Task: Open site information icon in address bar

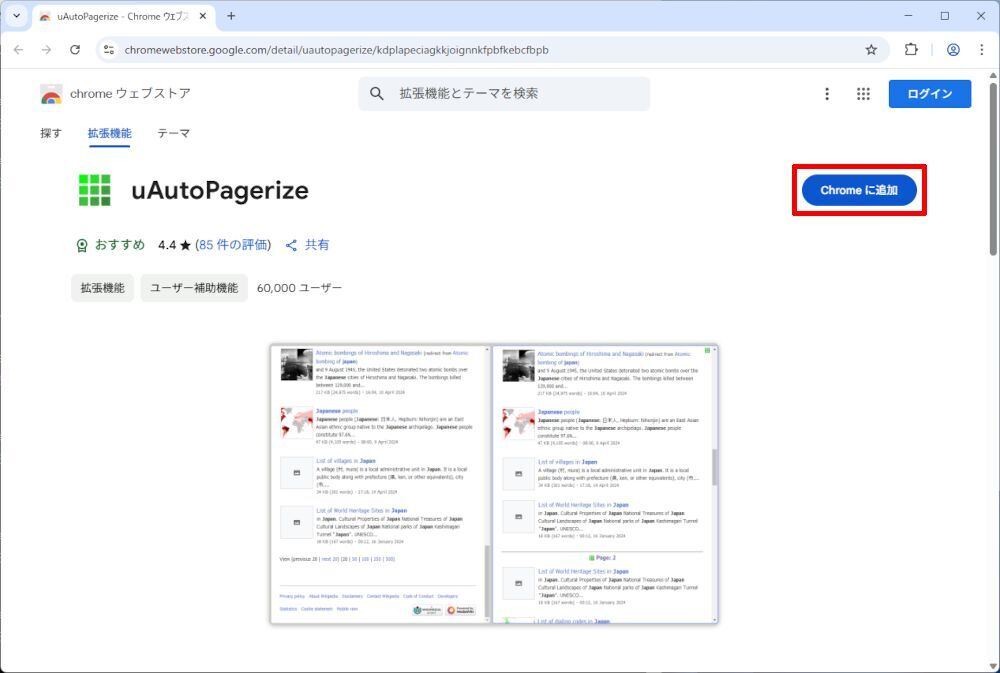Action: [x=109, y=50]
